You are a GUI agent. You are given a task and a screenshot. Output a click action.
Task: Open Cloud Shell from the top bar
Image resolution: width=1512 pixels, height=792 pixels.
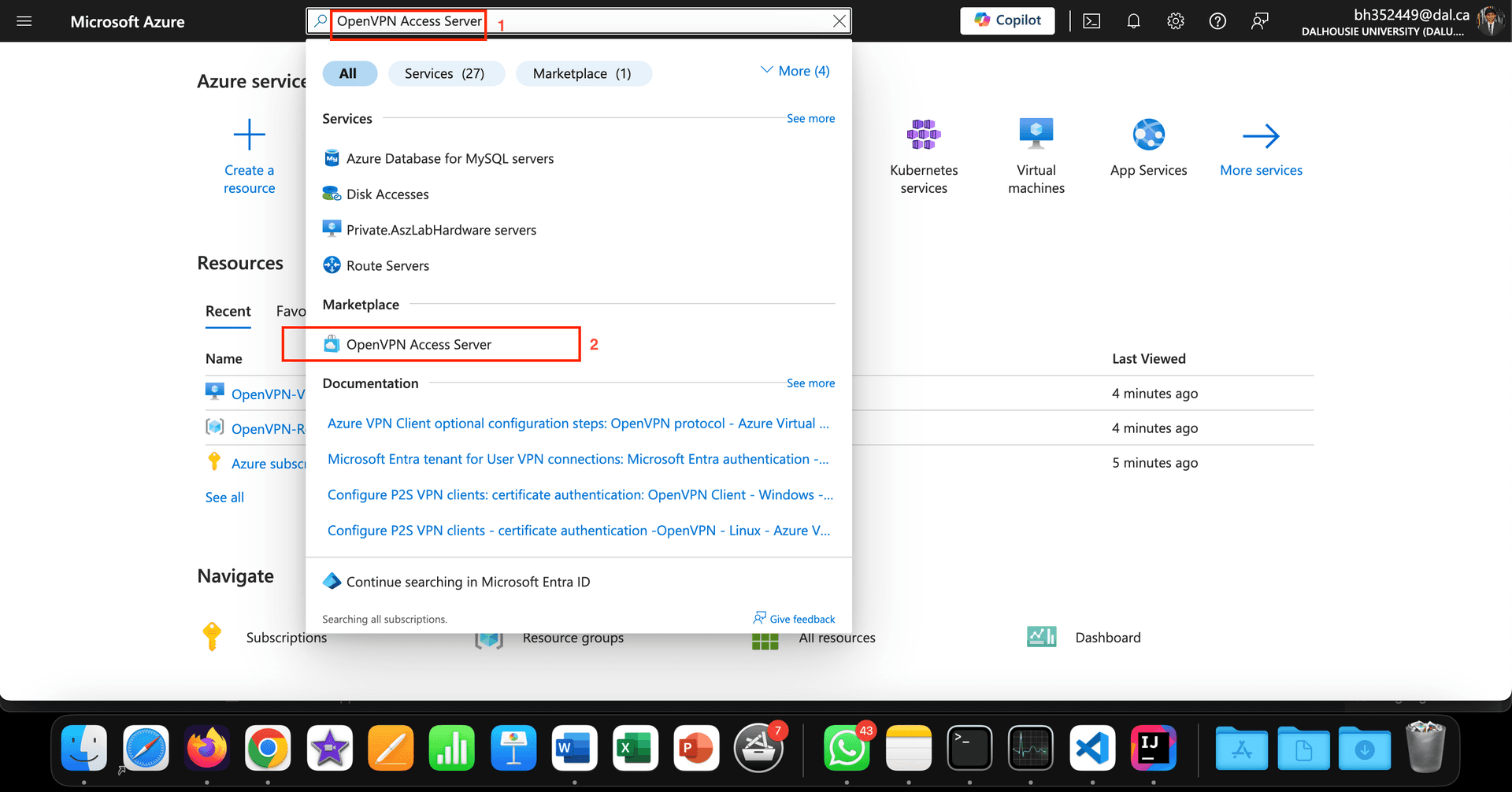pyautogui.click(x=1091, y=21)
